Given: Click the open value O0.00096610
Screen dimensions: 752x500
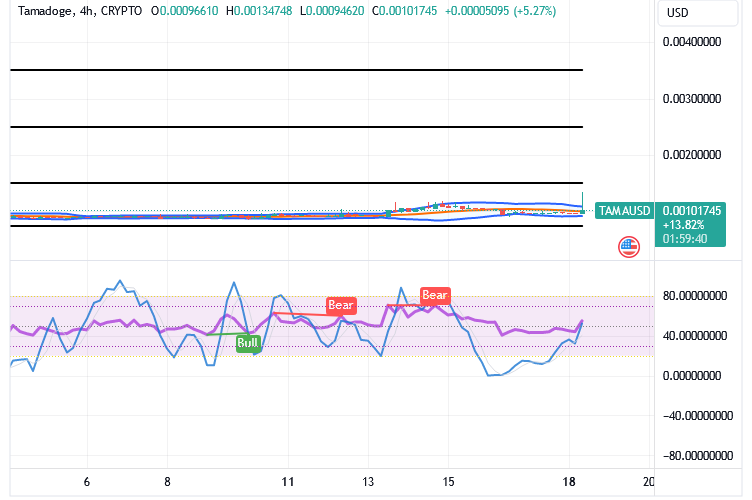Looking at the screenshot, I should click(185, 11).
